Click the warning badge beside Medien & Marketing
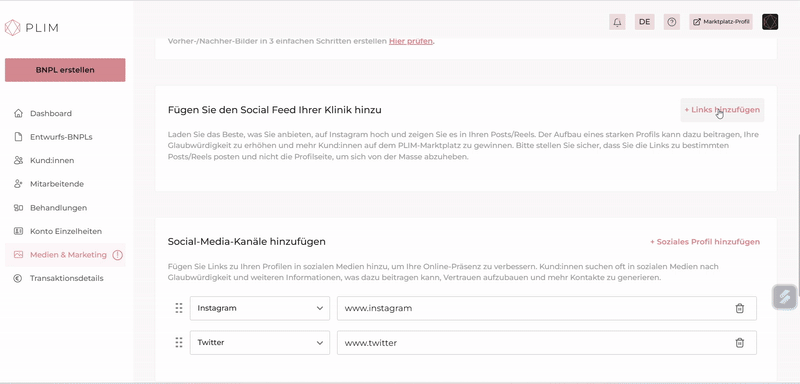The width and height of the screenshot is (800, 384). coord(117,255)
